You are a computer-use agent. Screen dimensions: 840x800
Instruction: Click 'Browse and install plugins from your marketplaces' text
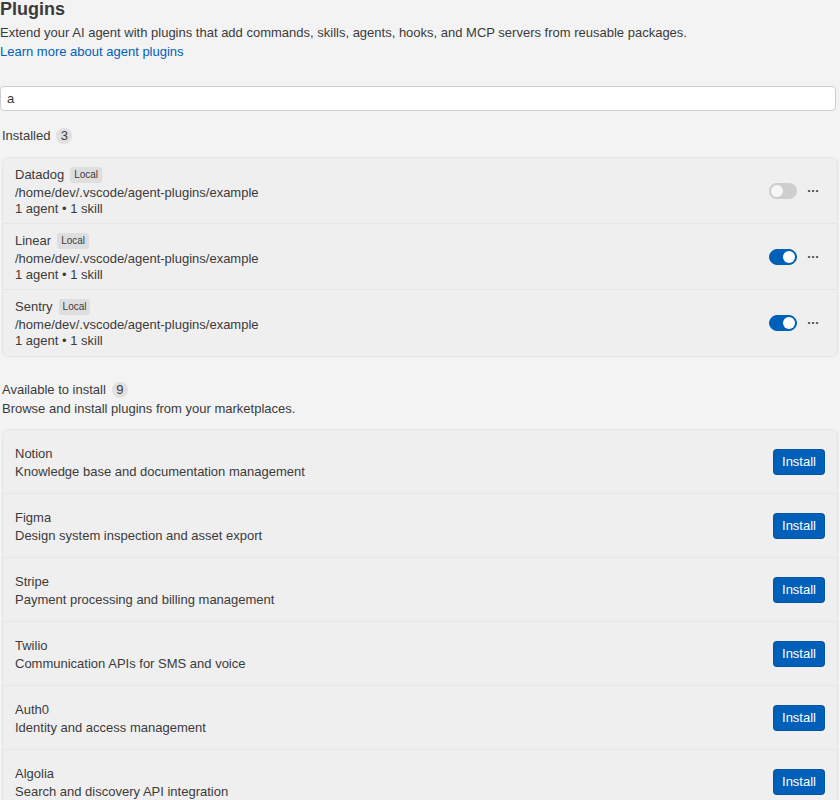click(148, 409)
